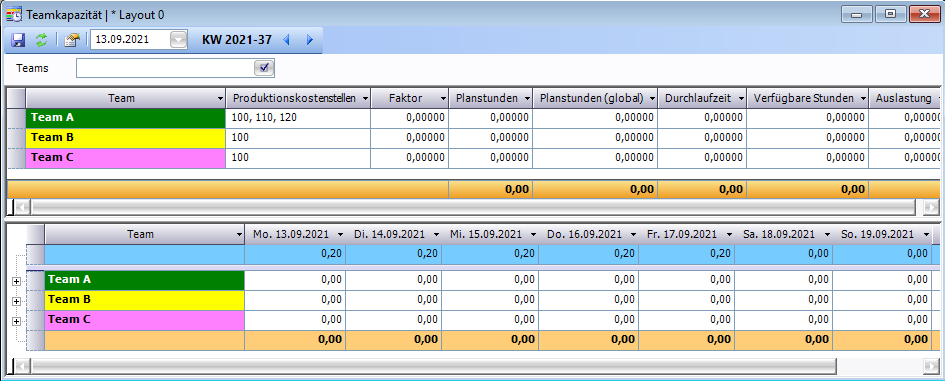Select pink Team C cell in upper grid
This screenshot has height=381, width=945.
(126, 158)
